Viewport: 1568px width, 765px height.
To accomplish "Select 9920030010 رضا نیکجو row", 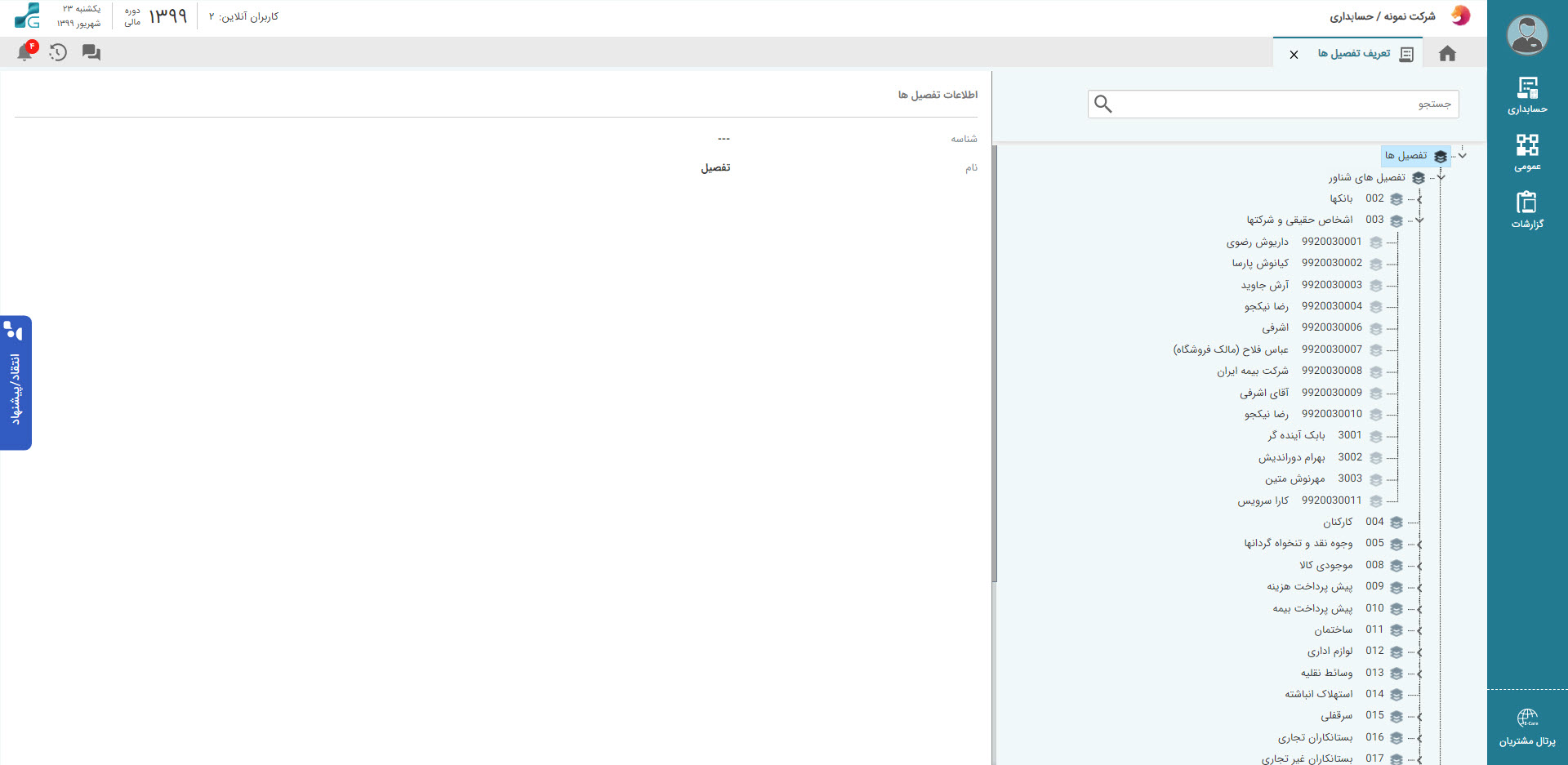I will pyautogui.click(x=1313, y=414).
